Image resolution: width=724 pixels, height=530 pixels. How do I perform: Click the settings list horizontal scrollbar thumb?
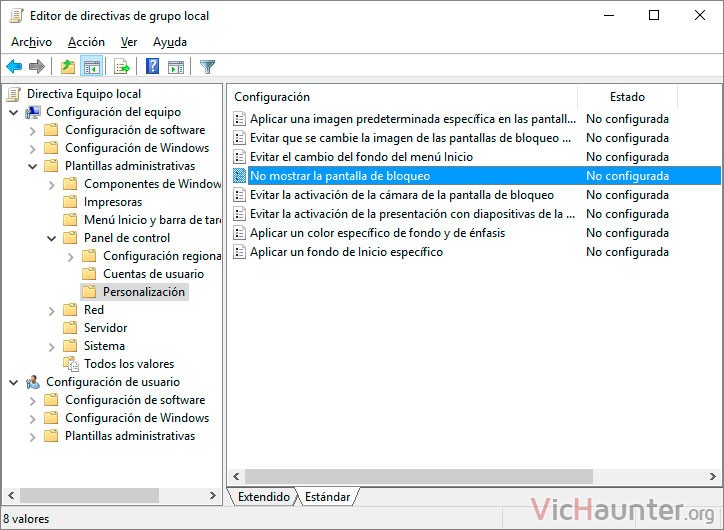click(419, 476)
